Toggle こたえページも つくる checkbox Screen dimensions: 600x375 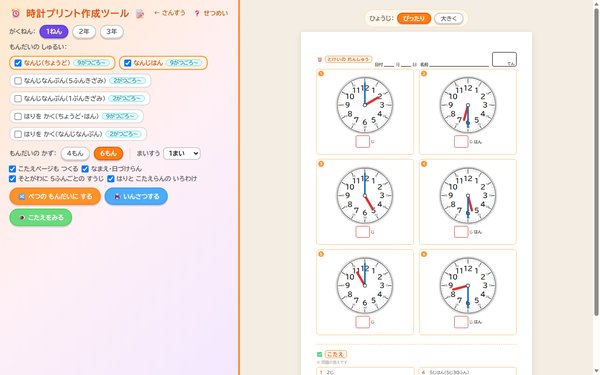12,169
